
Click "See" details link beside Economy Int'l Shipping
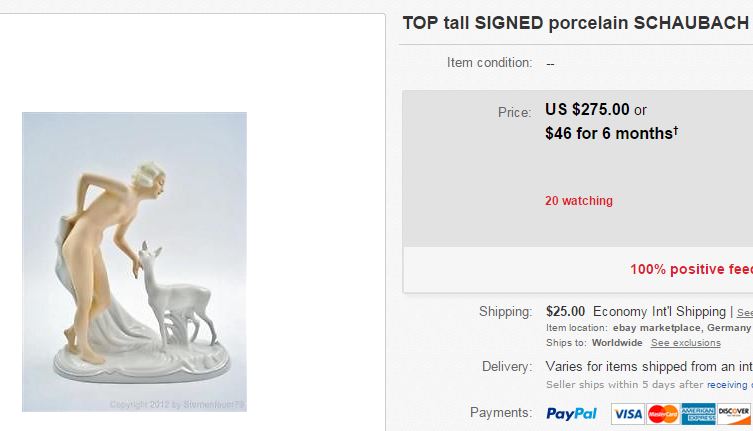pyautogui.click(x=744, y=312)
